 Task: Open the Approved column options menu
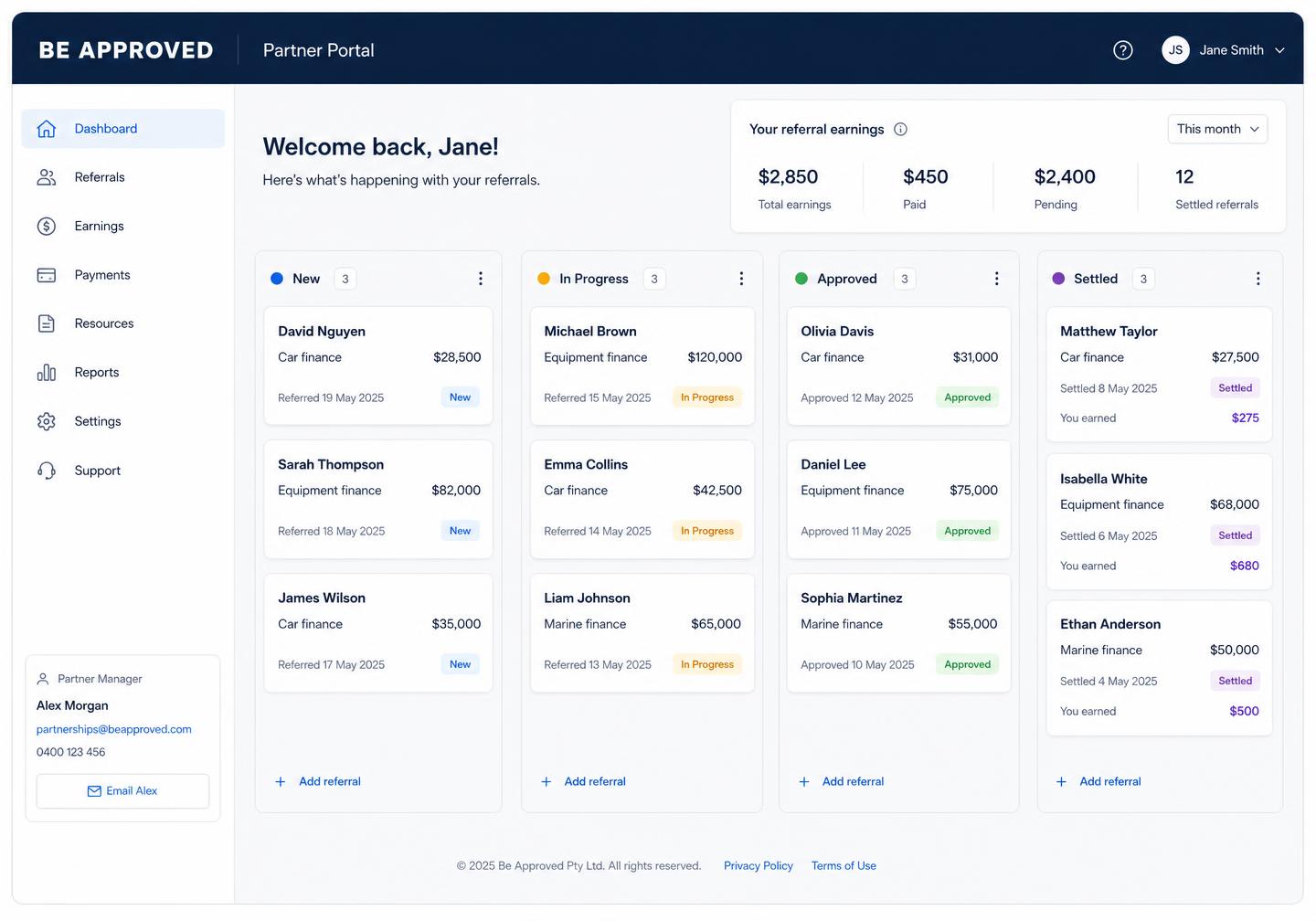pyautogui.click(x=996, y=279)
